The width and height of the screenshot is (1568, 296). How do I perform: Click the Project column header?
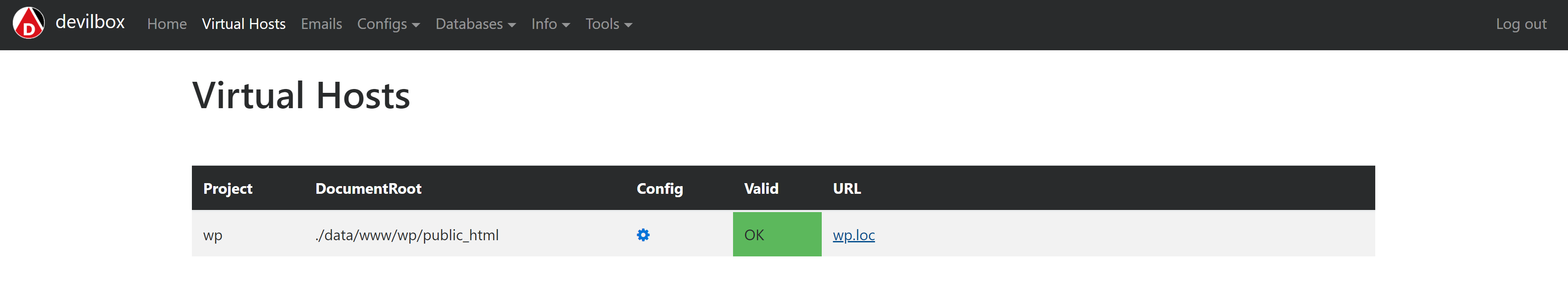coord(228,188)
